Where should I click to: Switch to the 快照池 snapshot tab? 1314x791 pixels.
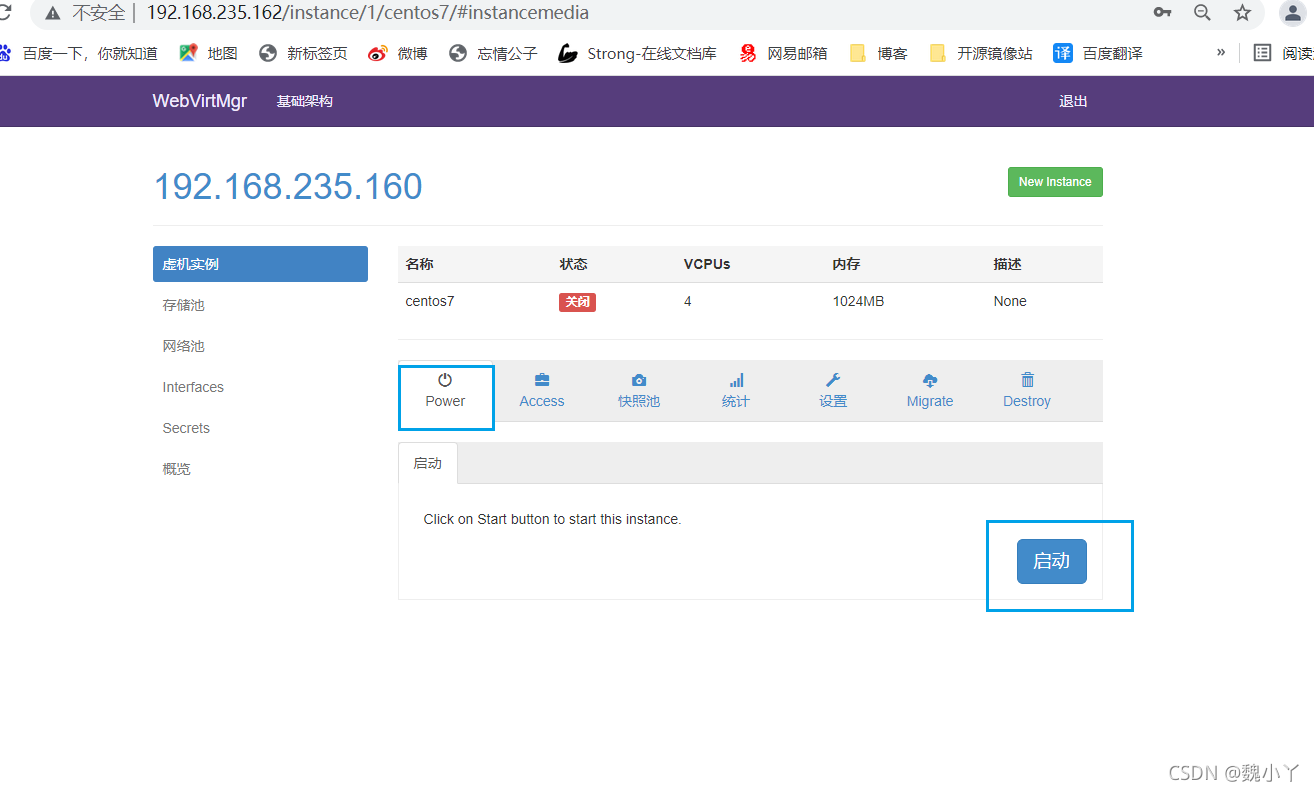(639, 391)
